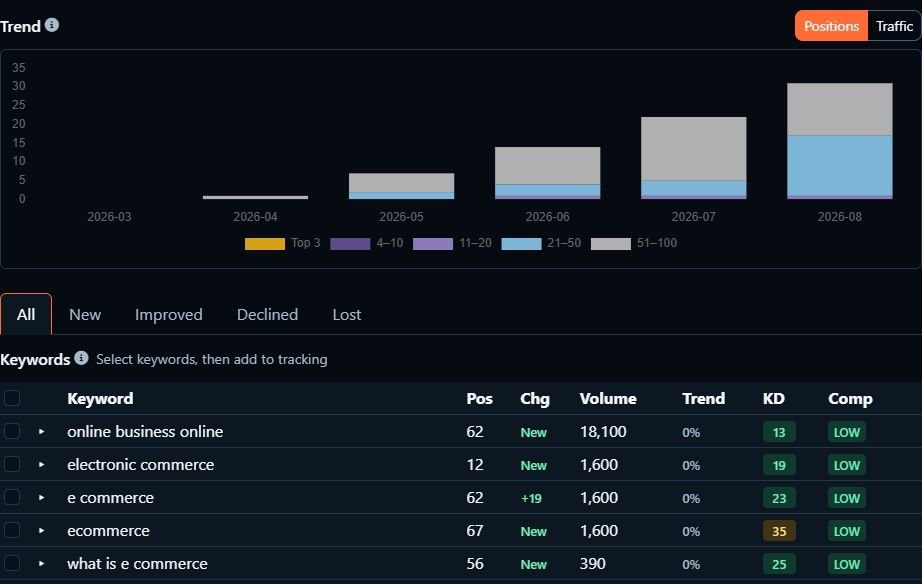The height and width of the screenshot is (584, 922).
Task: Check the 'ecommerce' row checkbox
Action: [12, 530]
